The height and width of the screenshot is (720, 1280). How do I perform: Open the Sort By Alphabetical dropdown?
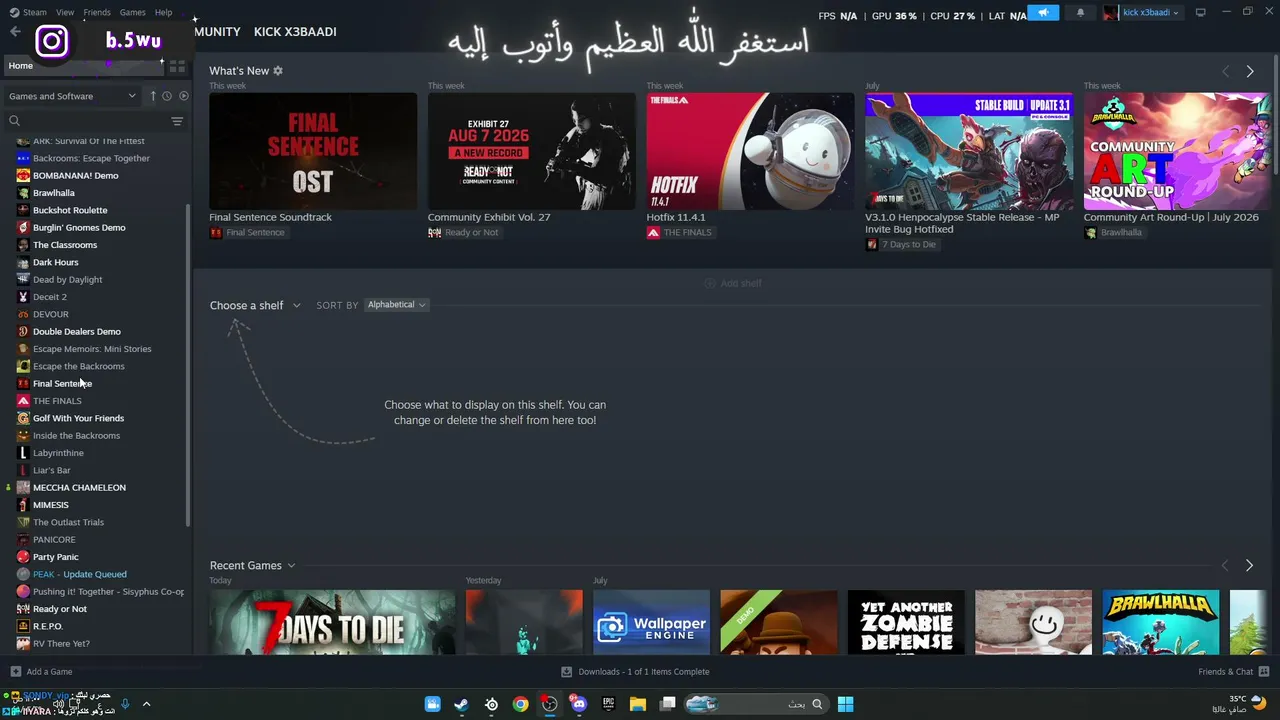point(396,305)
